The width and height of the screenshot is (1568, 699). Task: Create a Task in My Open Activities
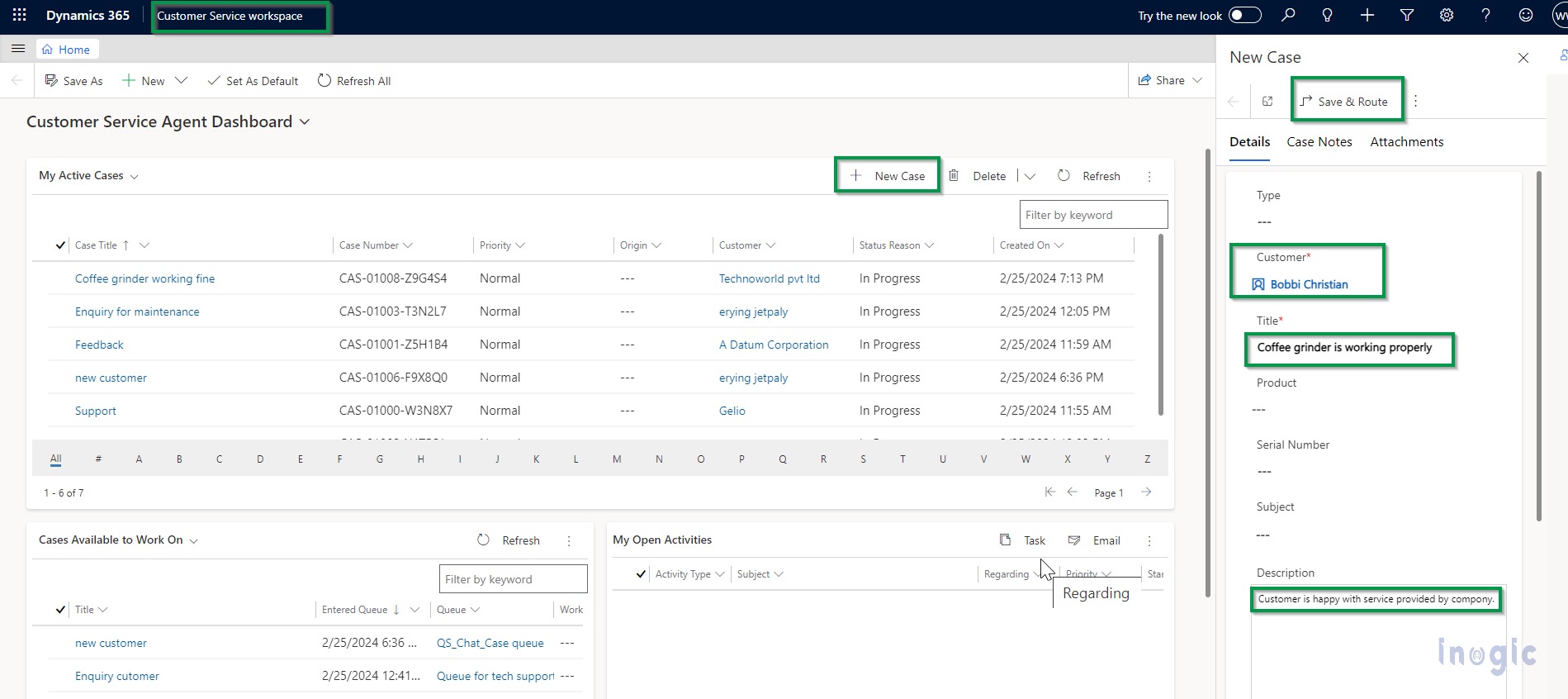1022,540
